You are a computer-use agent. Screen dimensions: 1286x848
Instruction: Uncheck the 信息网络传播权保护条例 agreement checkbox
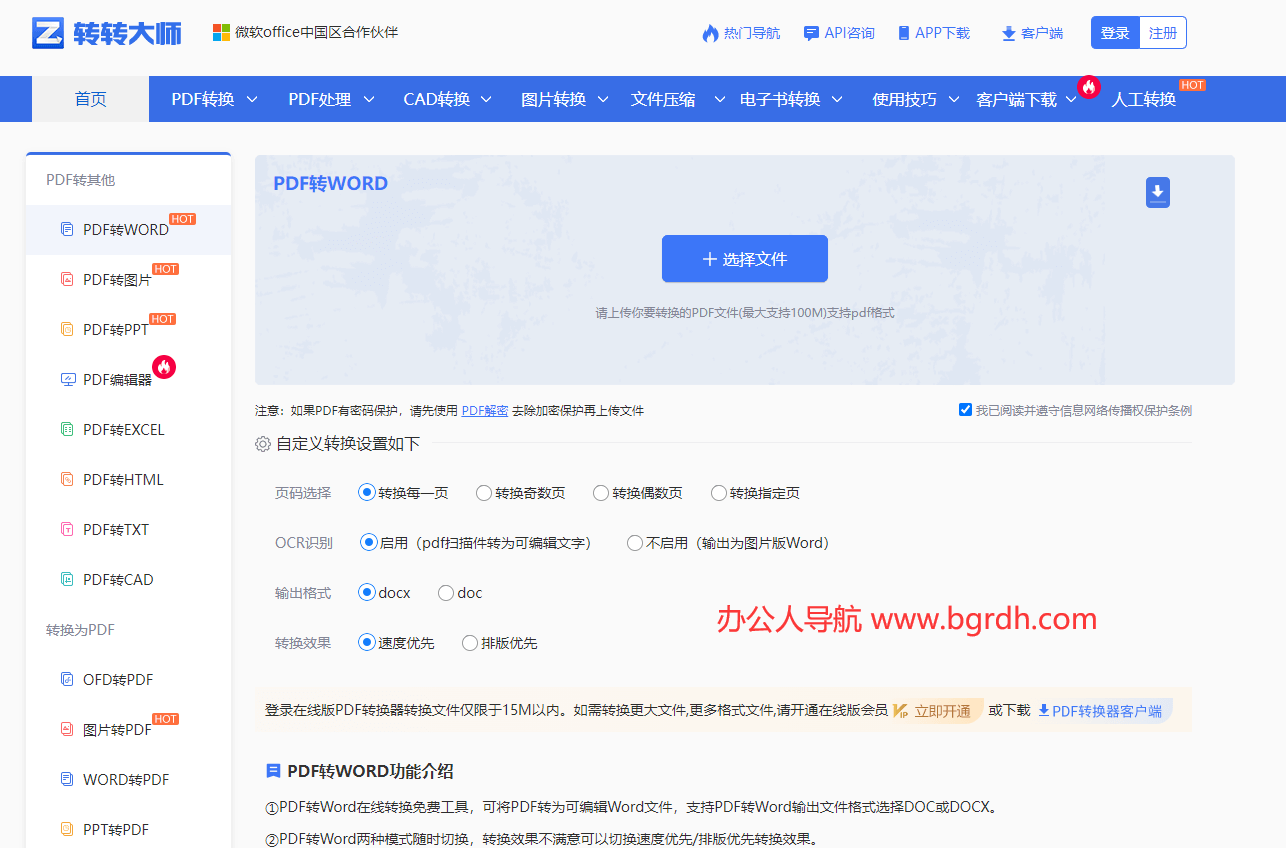(x=965, y=410)
